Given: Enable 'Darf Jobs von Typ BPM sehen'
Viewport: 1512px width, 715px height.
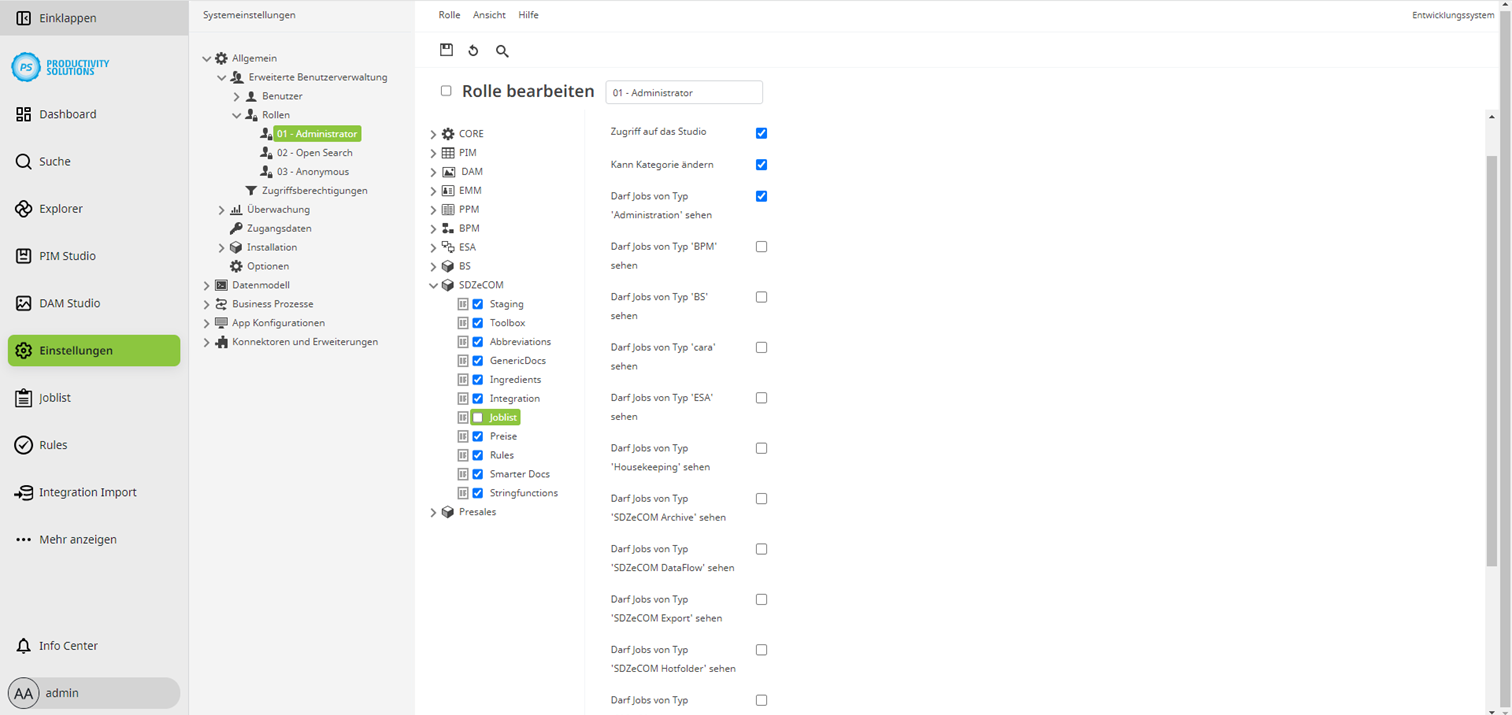Looking at the screenshot, I should (761, 246).
